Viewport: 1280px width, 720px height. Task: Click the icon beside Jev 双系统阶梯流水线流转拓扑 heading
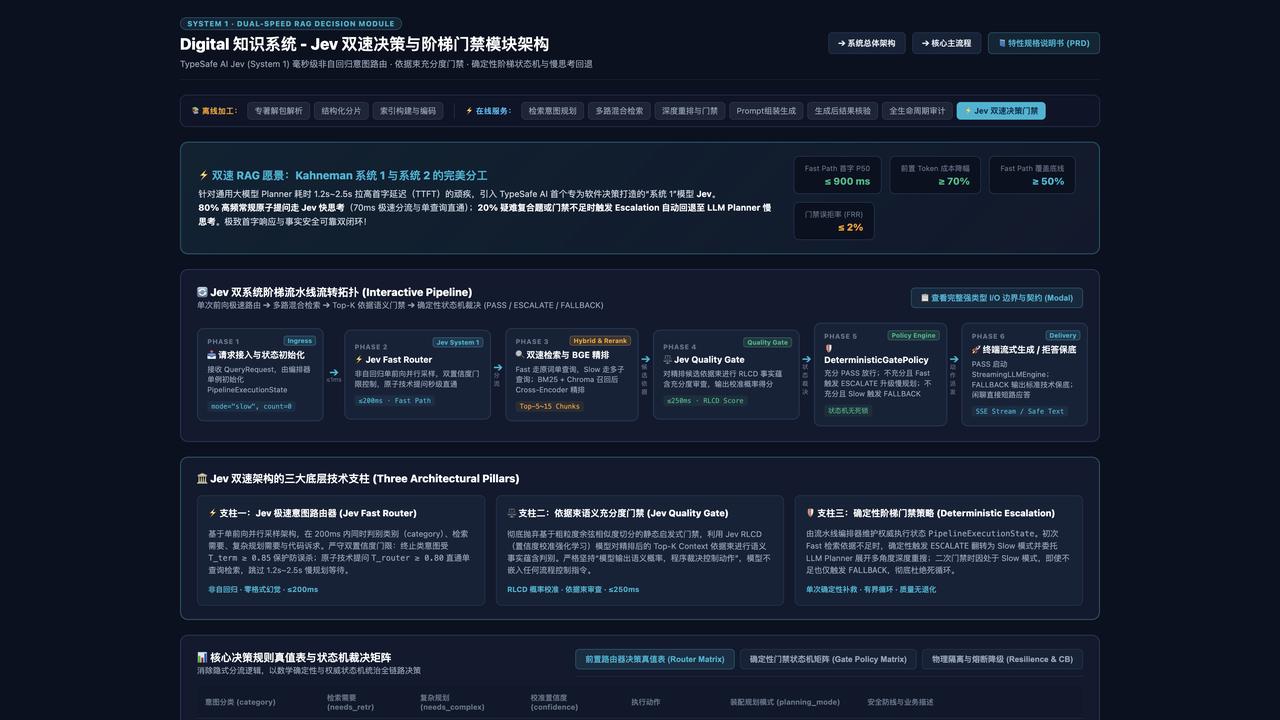coord(202,292)
